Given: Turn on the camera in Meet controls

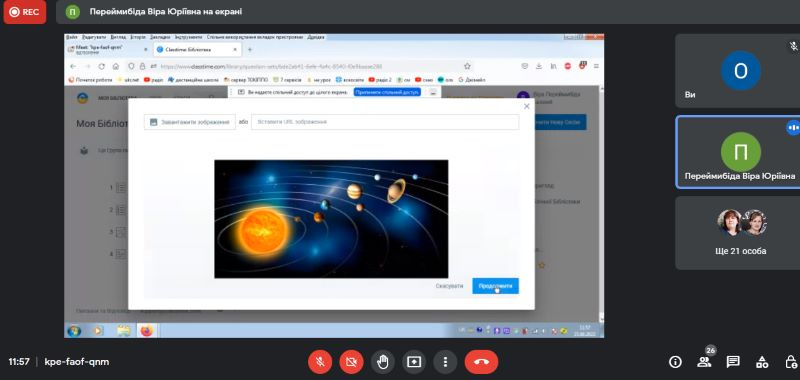Looking at the screenshot, I should point(352,362).
